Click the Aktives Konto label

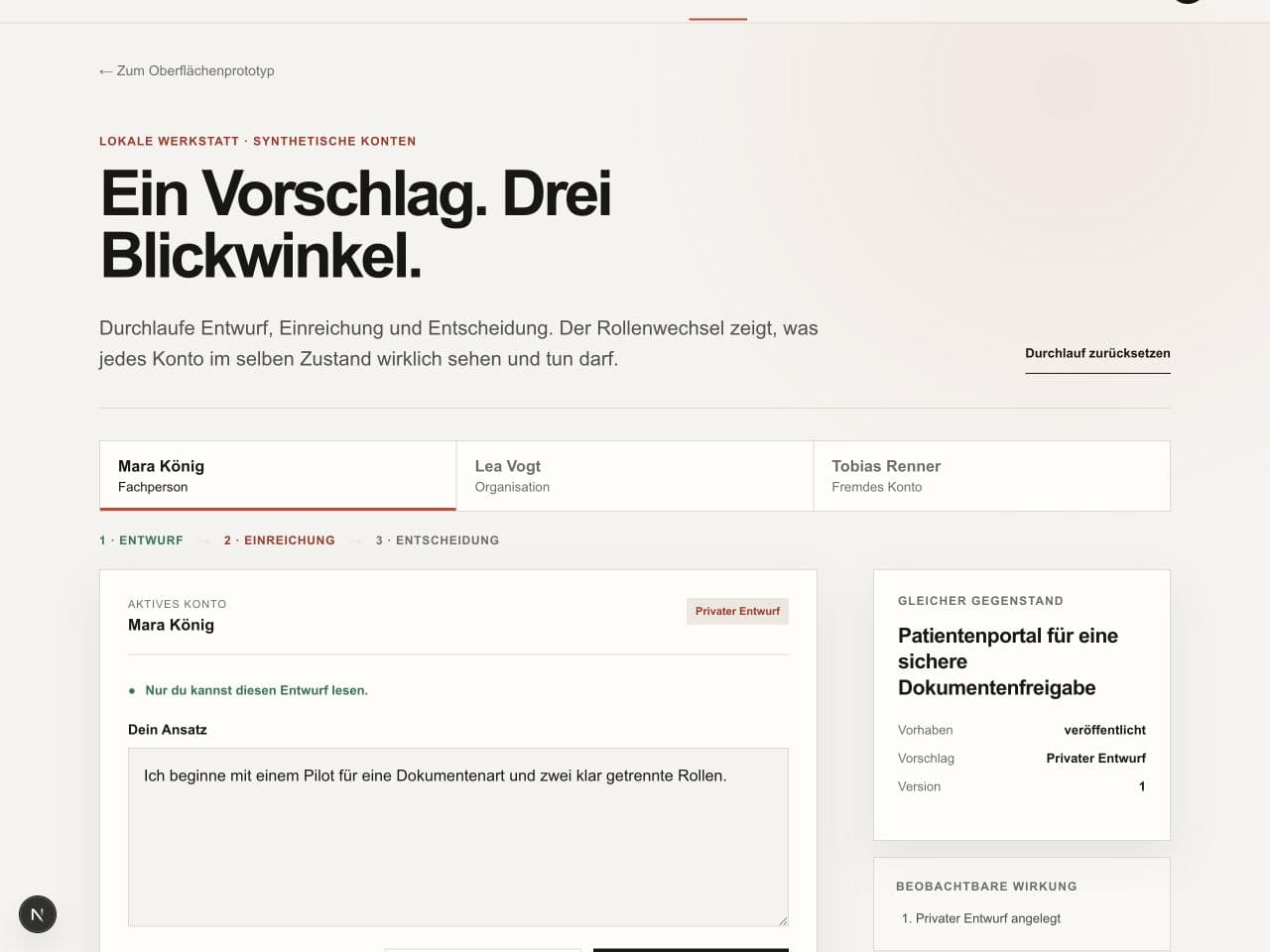click(178, 604)
